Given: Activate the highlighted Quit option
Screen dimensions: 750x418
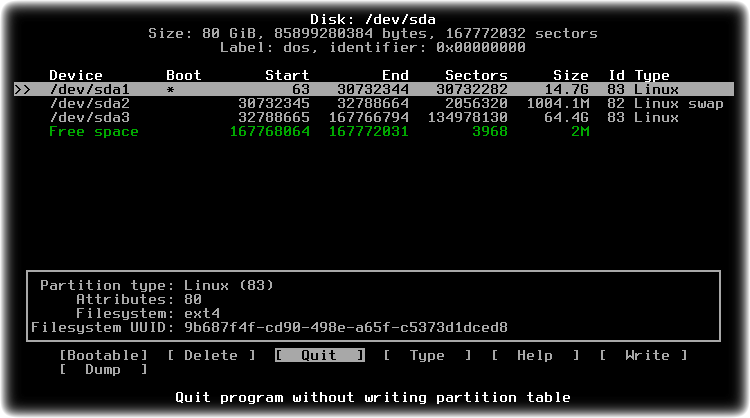Looking at the screenshot, I should (320, 355).
